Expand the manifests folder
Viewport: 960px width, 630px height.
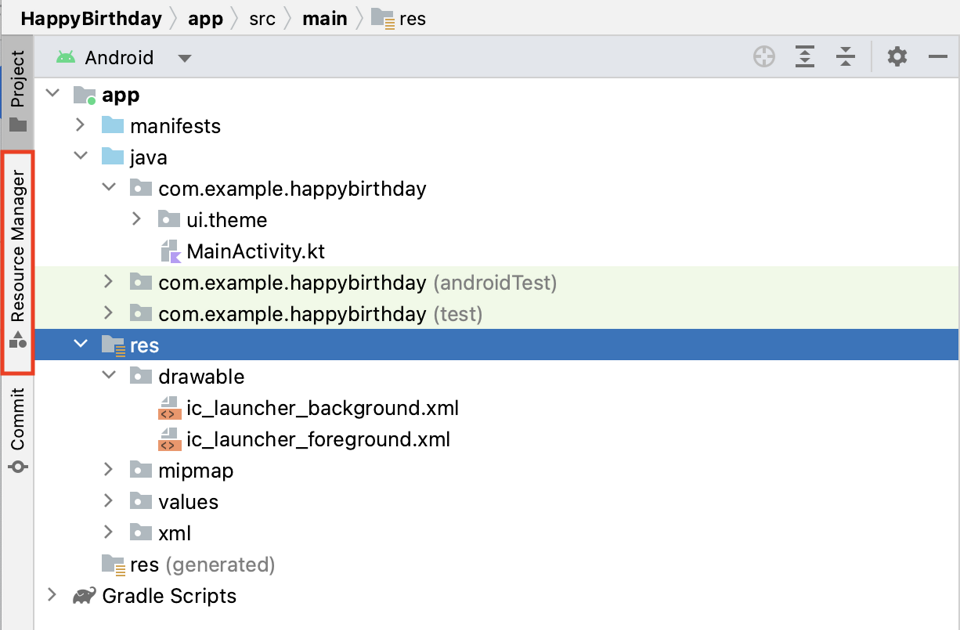tap(81, 125)
